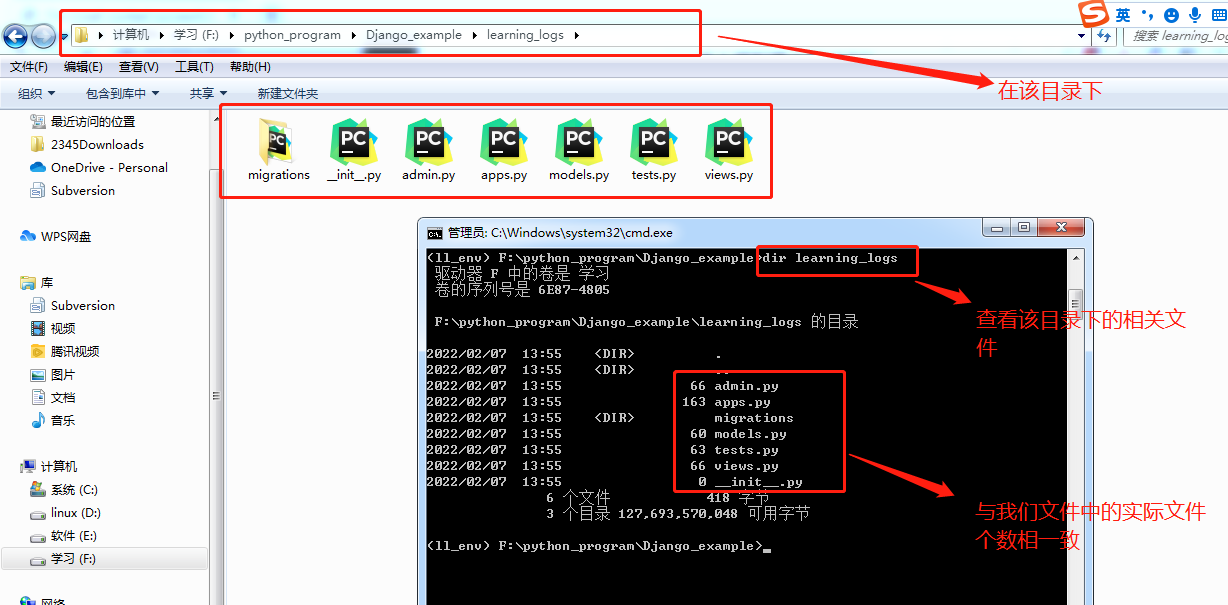Screen dimensions: 1228x605
Task: Select the tests.py file icon
Action: pyautogui.click(x=654, y=142)
